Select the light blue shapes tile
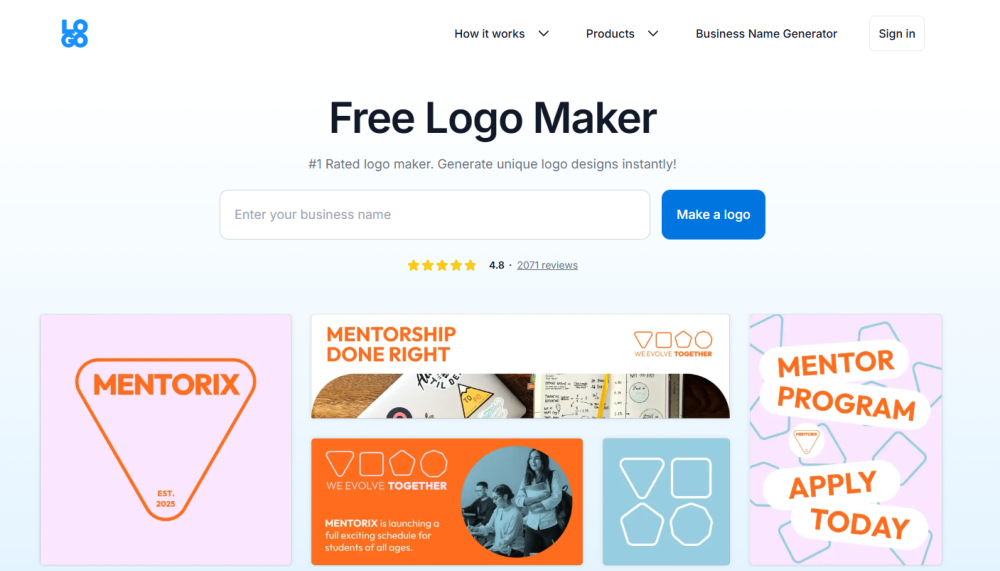 [x=666, y=501]
